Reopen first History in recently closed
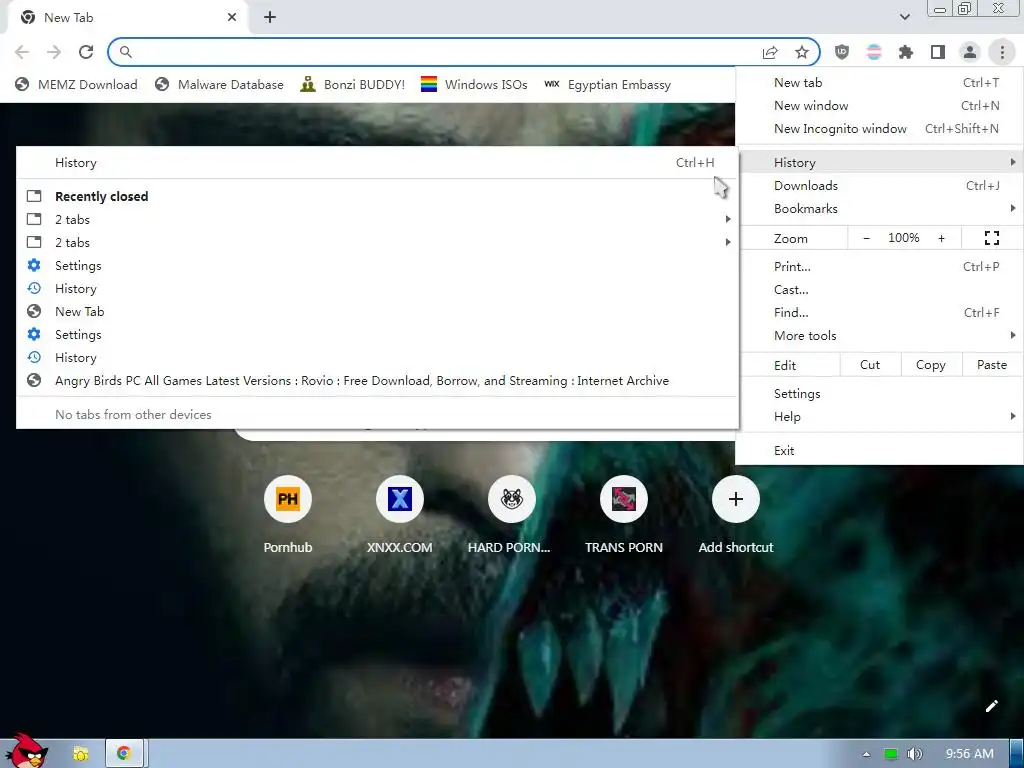Image resolution: width=1024 pixels, height=768 pixels. point(377,289)
